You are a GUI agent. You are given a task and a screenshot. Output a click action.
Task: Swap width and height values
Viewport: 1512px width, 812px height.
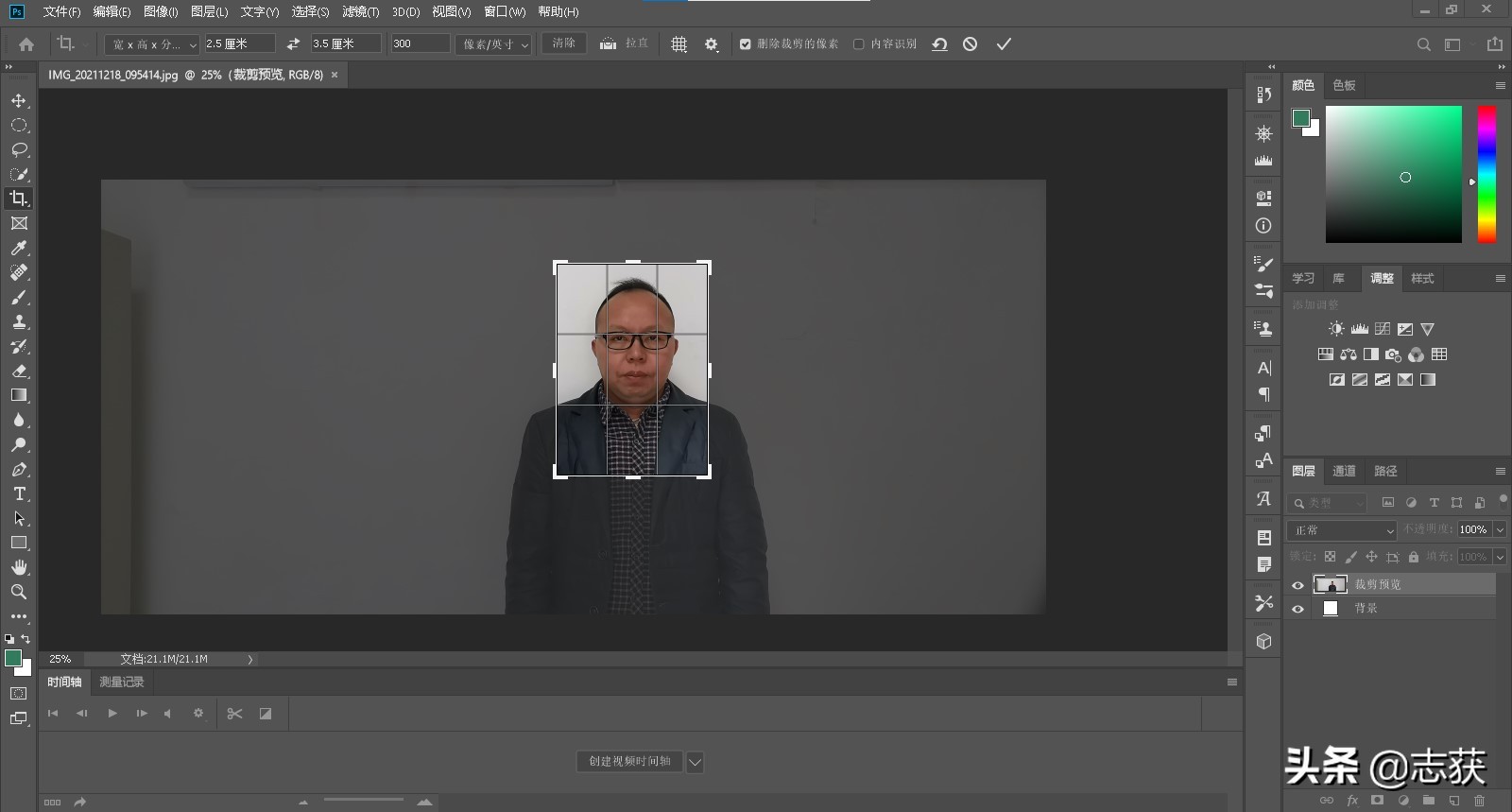point(293,43)
